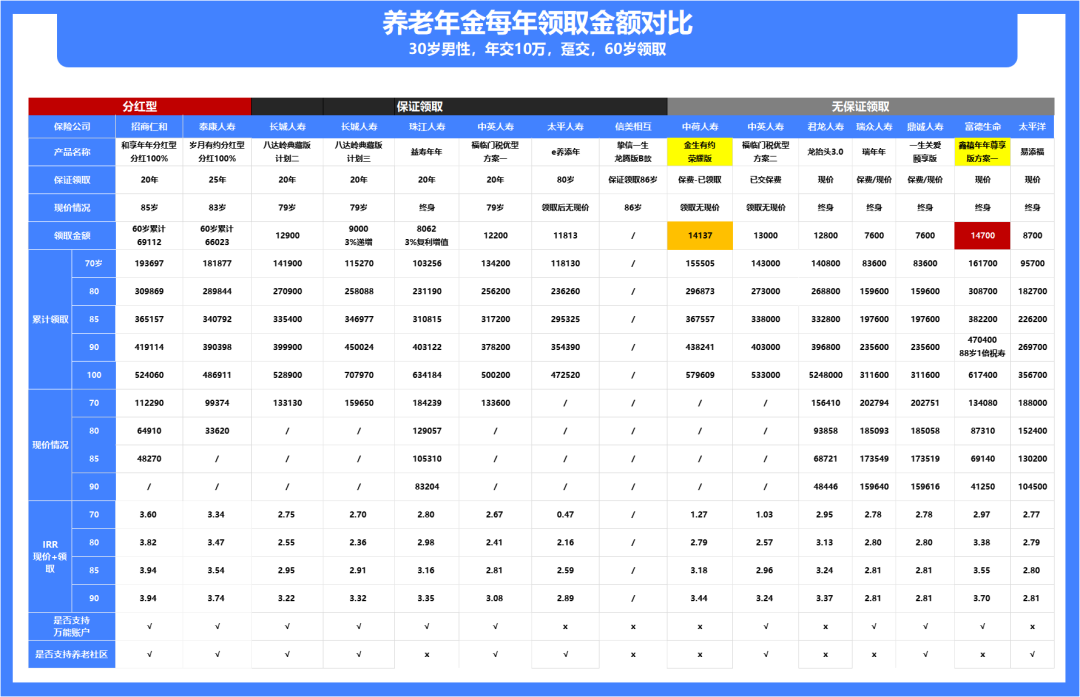Image resolution: width=1080 pixels, height=697 pixels.
Task: Select the 3.74 IRR value
Action: (x=216, y=599)
